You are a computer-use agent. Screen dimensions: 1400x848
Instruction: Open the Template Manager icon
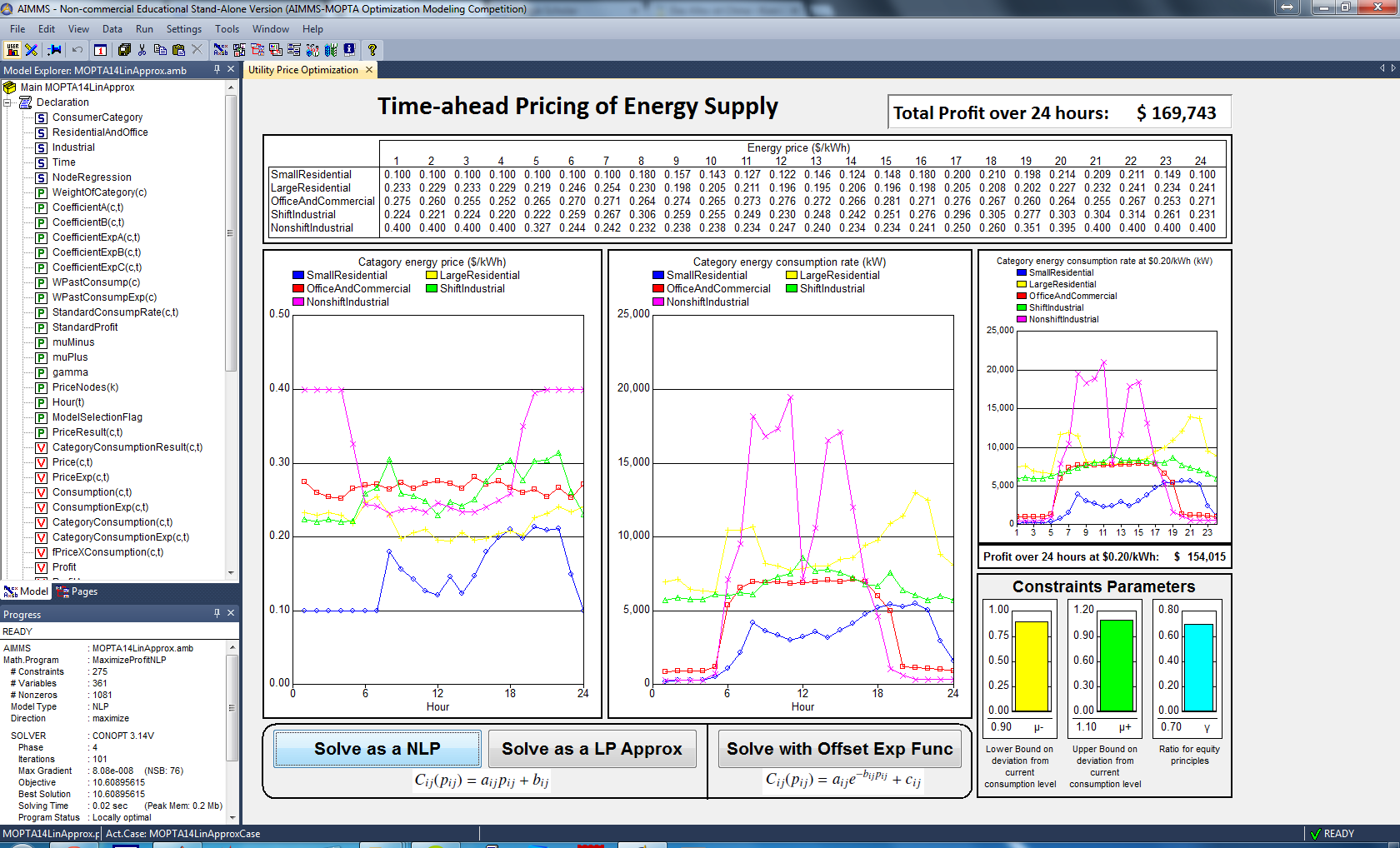click(276, 50)
